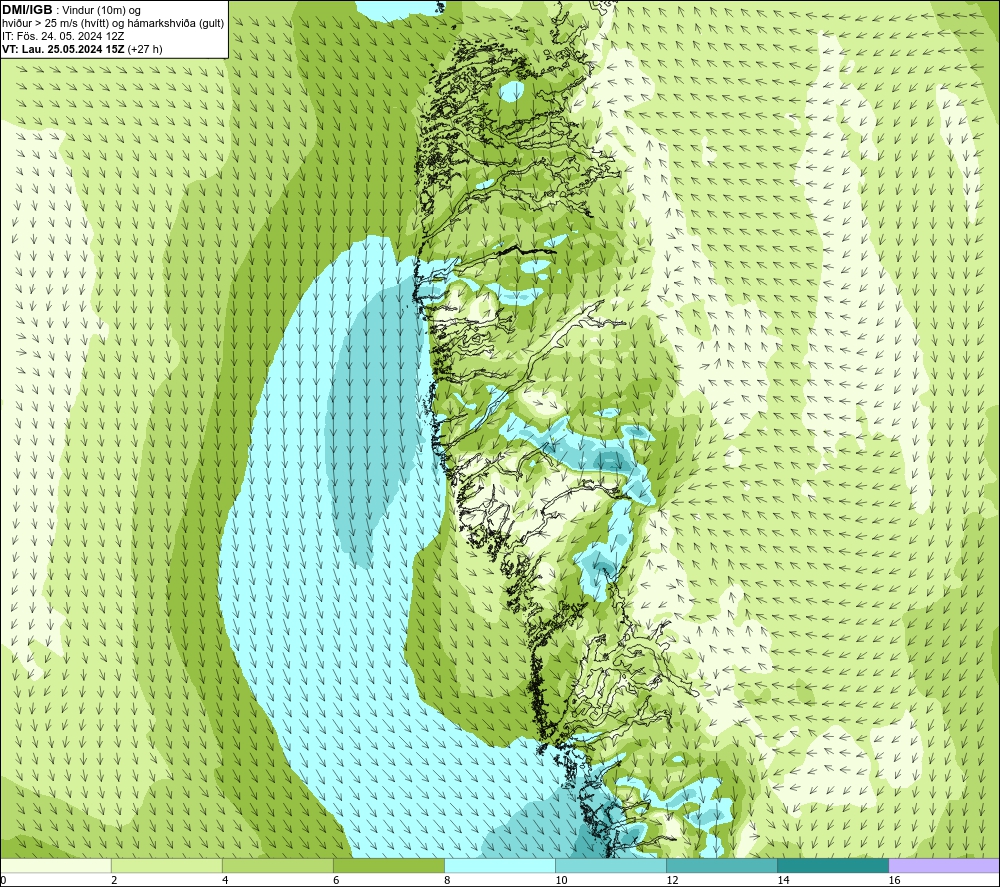Pick the 0–2 m/s pale legend swatch
The width and height of the screenshot is (1000, 887).
[56, 866]
